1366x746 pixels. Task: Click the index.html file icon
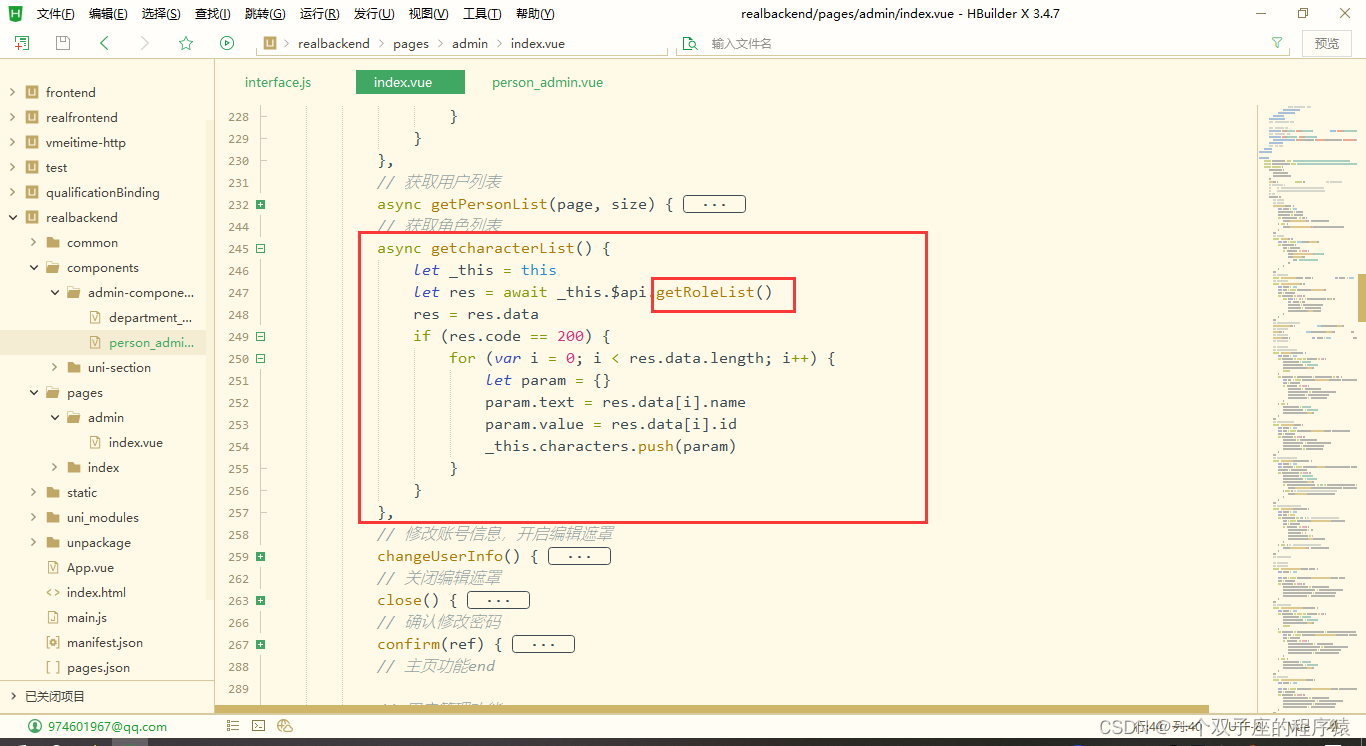(x=53, y=592)
